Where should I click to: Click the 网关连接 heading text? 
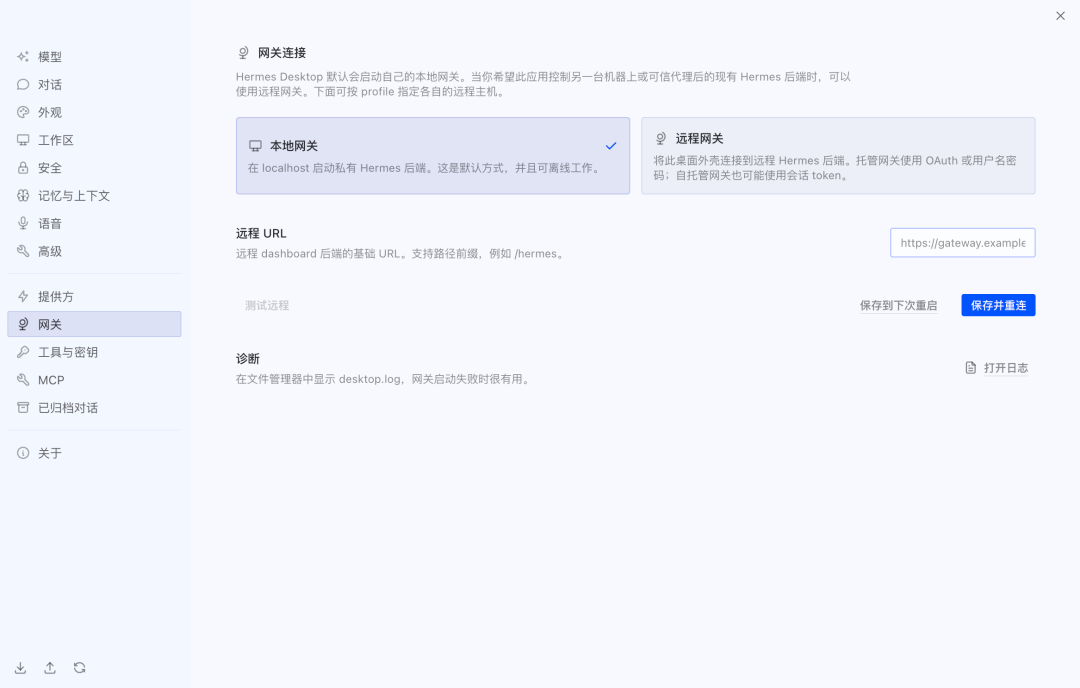click(x=282, y=53)
